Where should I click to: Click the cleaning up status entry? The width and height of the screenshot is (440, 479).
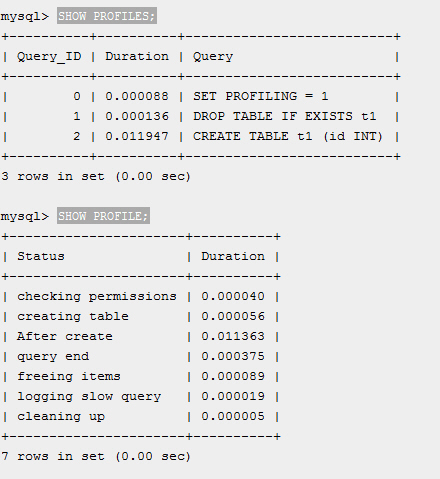click(61, 416)
